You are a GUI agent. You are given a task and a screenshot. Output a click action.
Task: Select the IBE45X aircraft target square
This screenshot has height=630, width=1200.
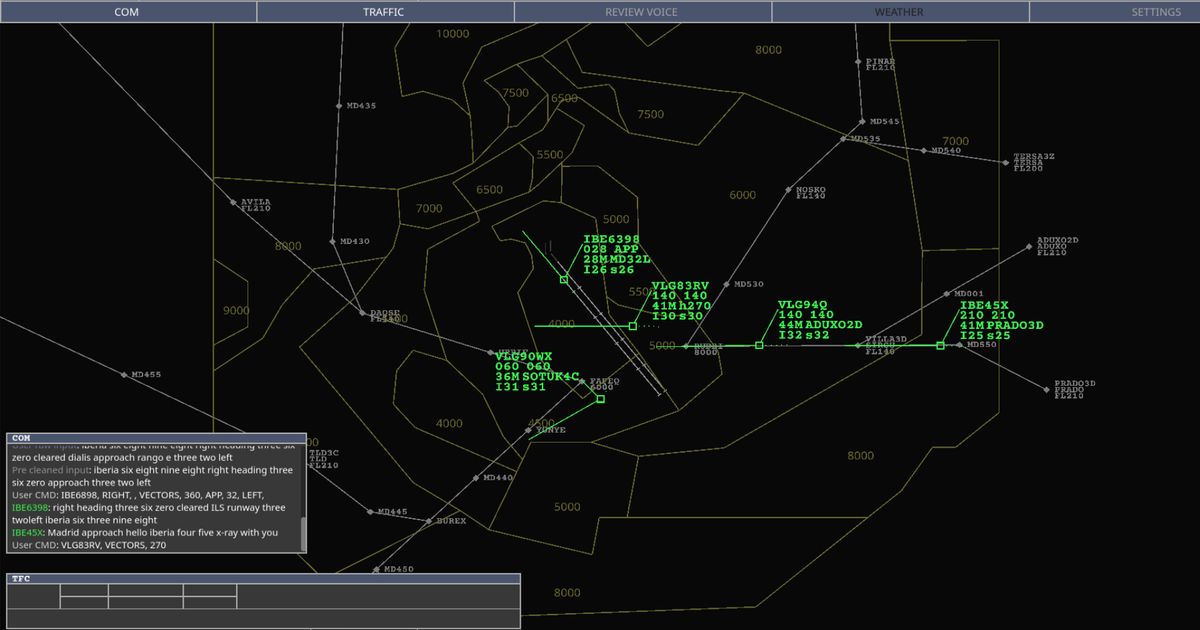(940, 345)
